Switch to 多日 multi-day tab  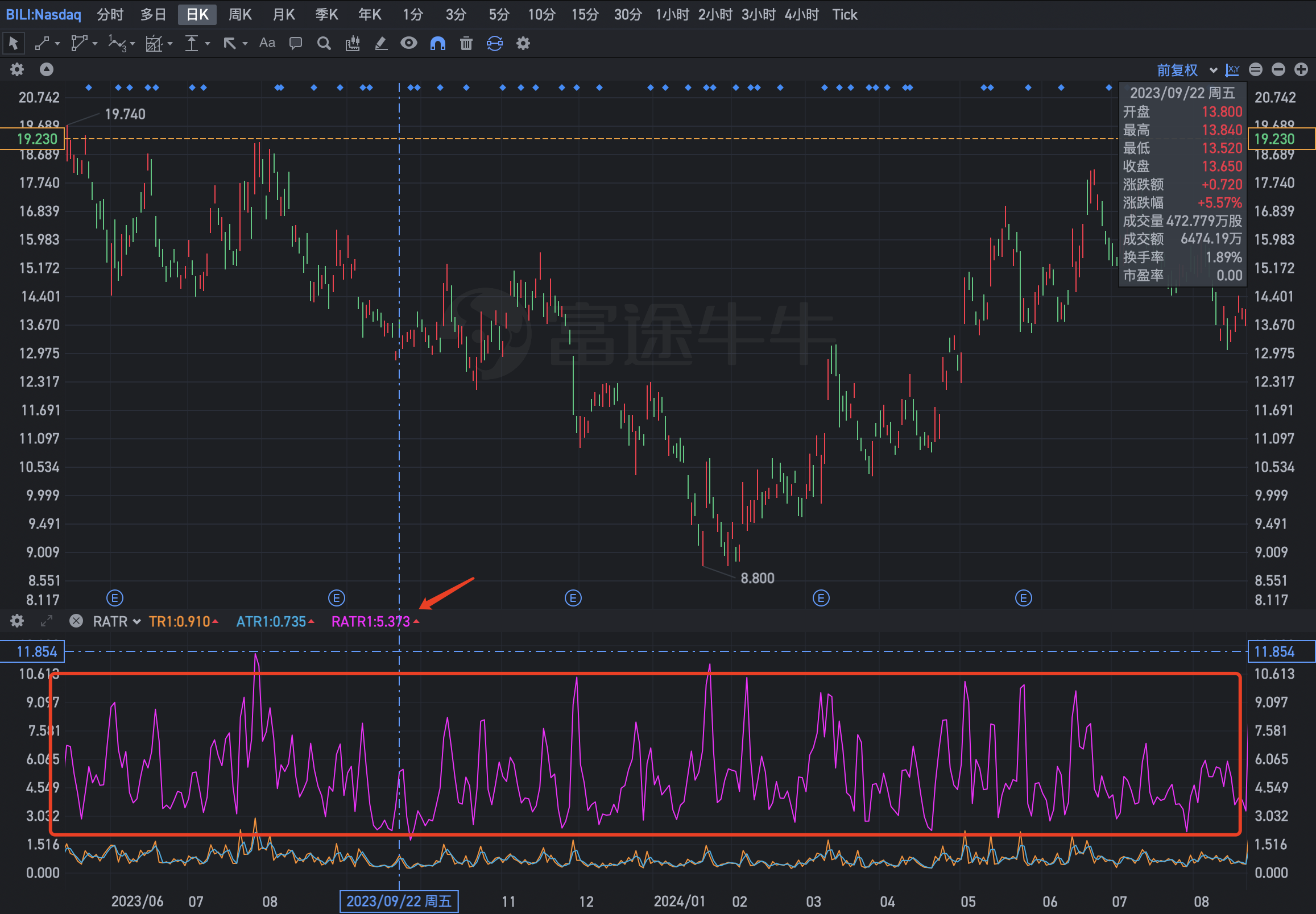pos(153,14)
